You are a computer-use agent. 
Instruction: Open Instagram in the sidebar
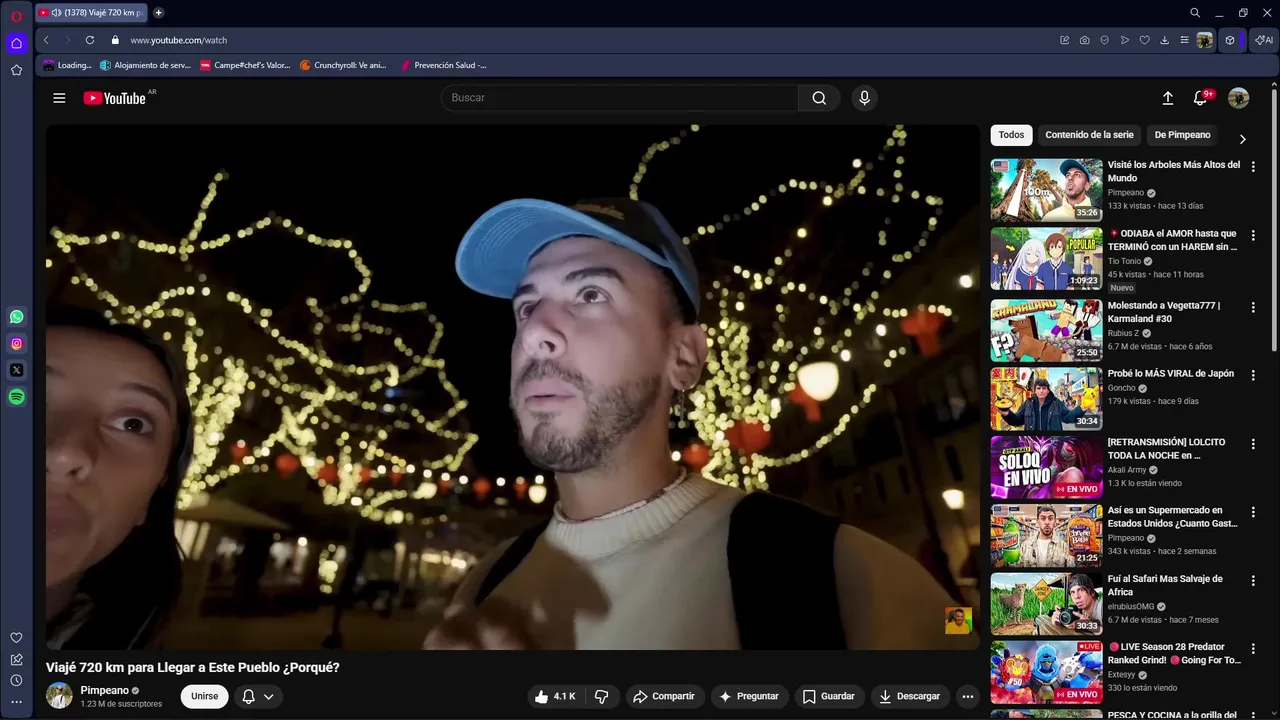click(x=16, y=344)
